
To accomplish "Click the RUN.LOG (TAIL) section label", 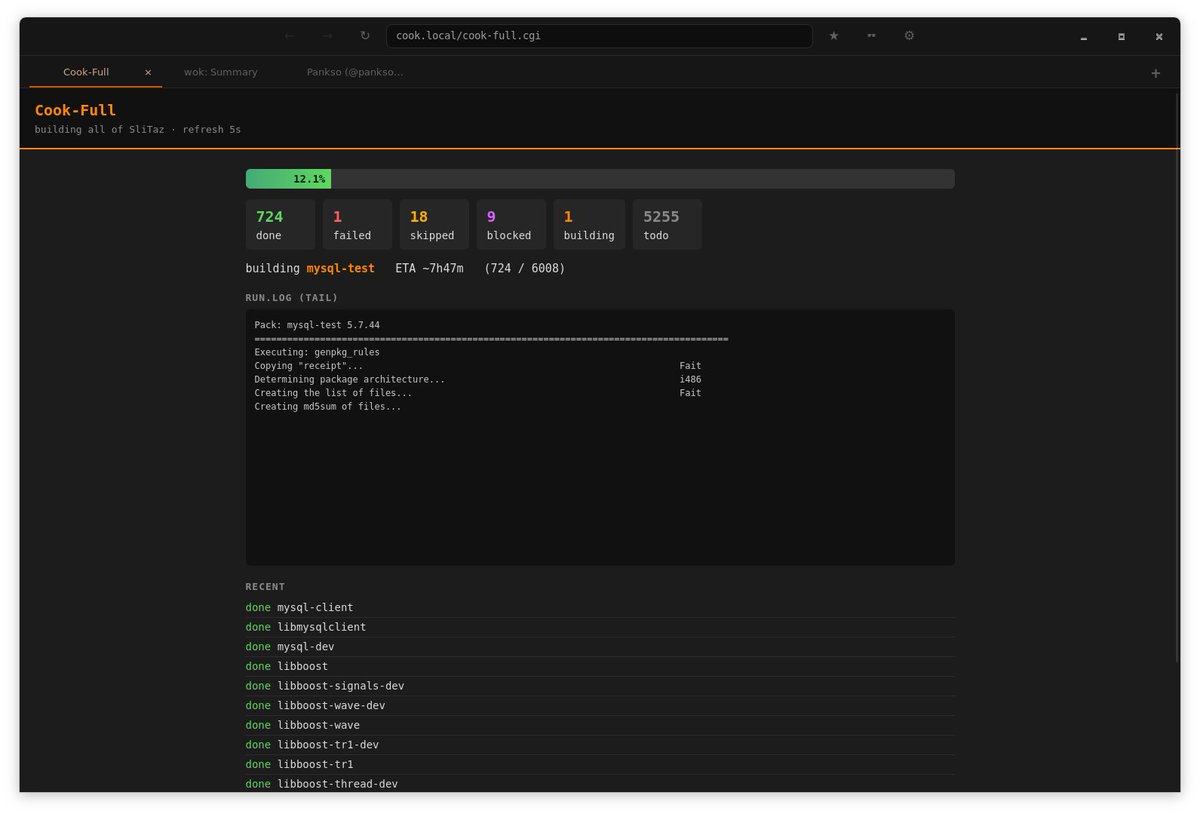I will coord(292,298).
